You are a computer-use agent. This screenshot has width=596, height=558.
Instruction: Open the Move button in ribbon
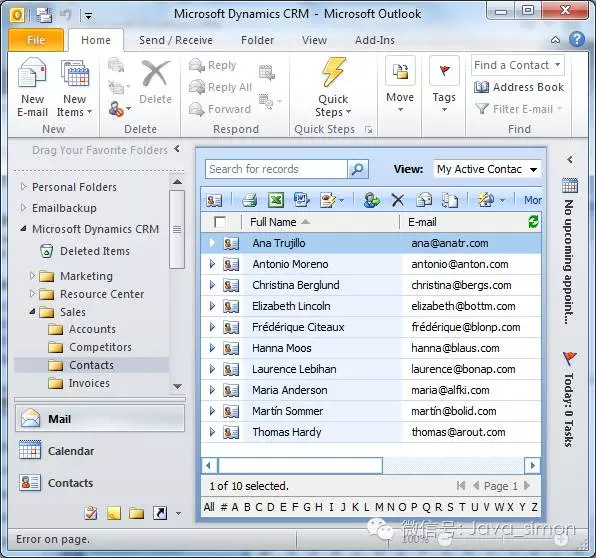tap(400, 84)
